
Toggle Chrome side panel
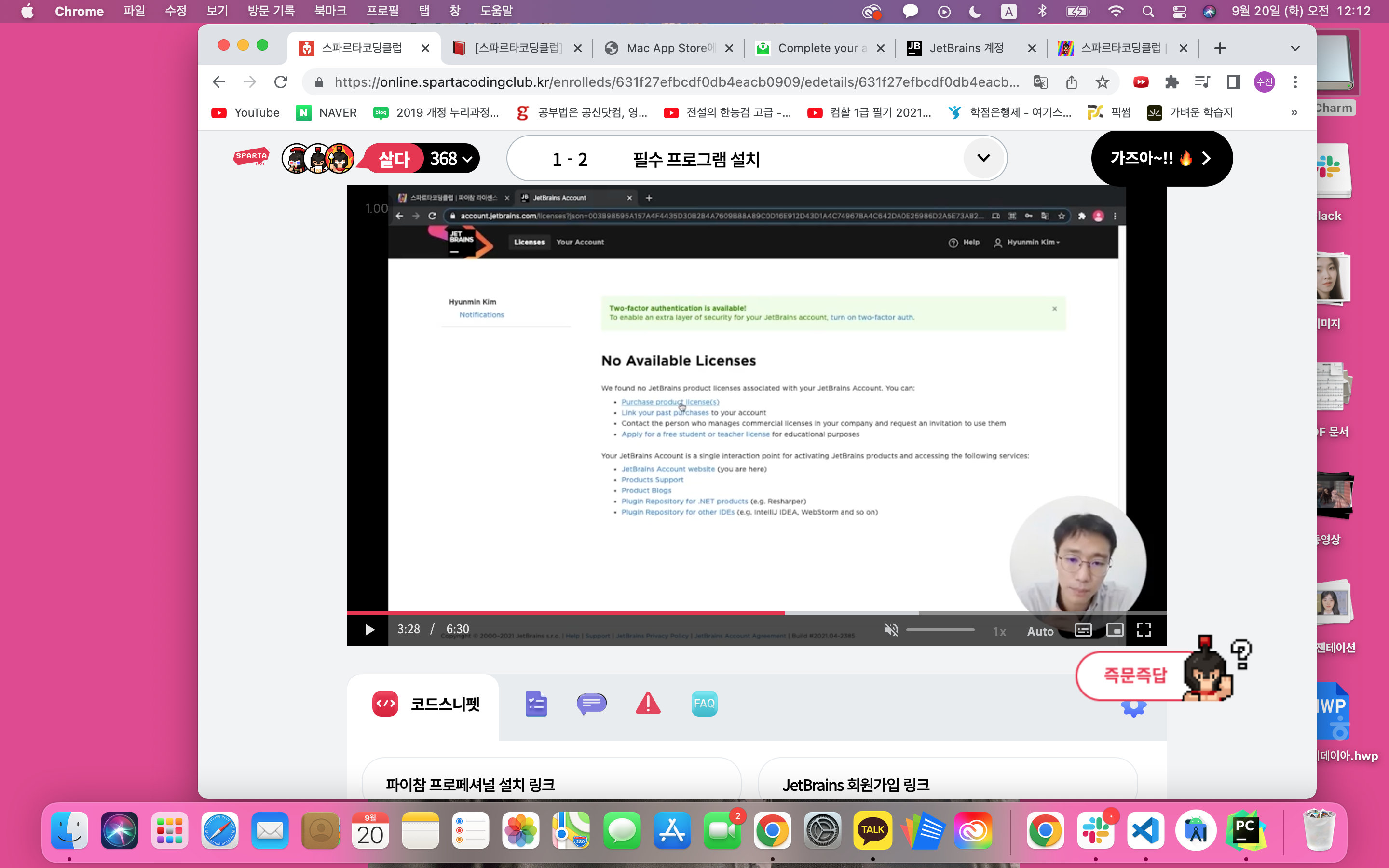coord(1233,82)
